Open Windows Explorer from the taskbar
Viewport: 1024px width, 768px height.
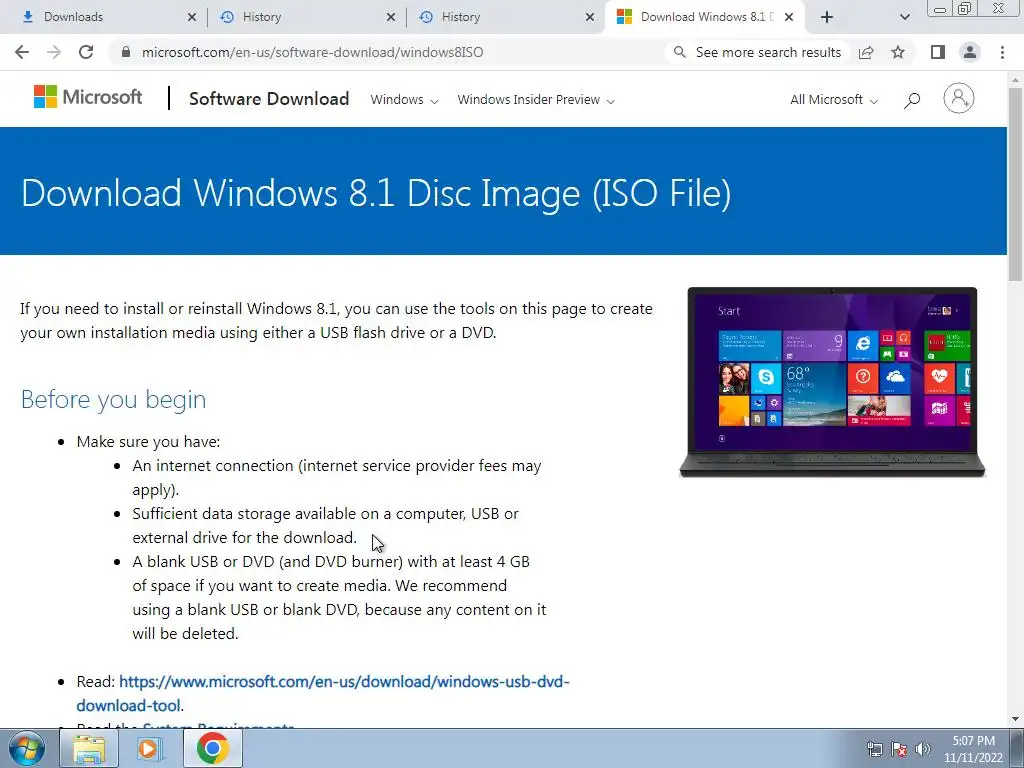89,748
